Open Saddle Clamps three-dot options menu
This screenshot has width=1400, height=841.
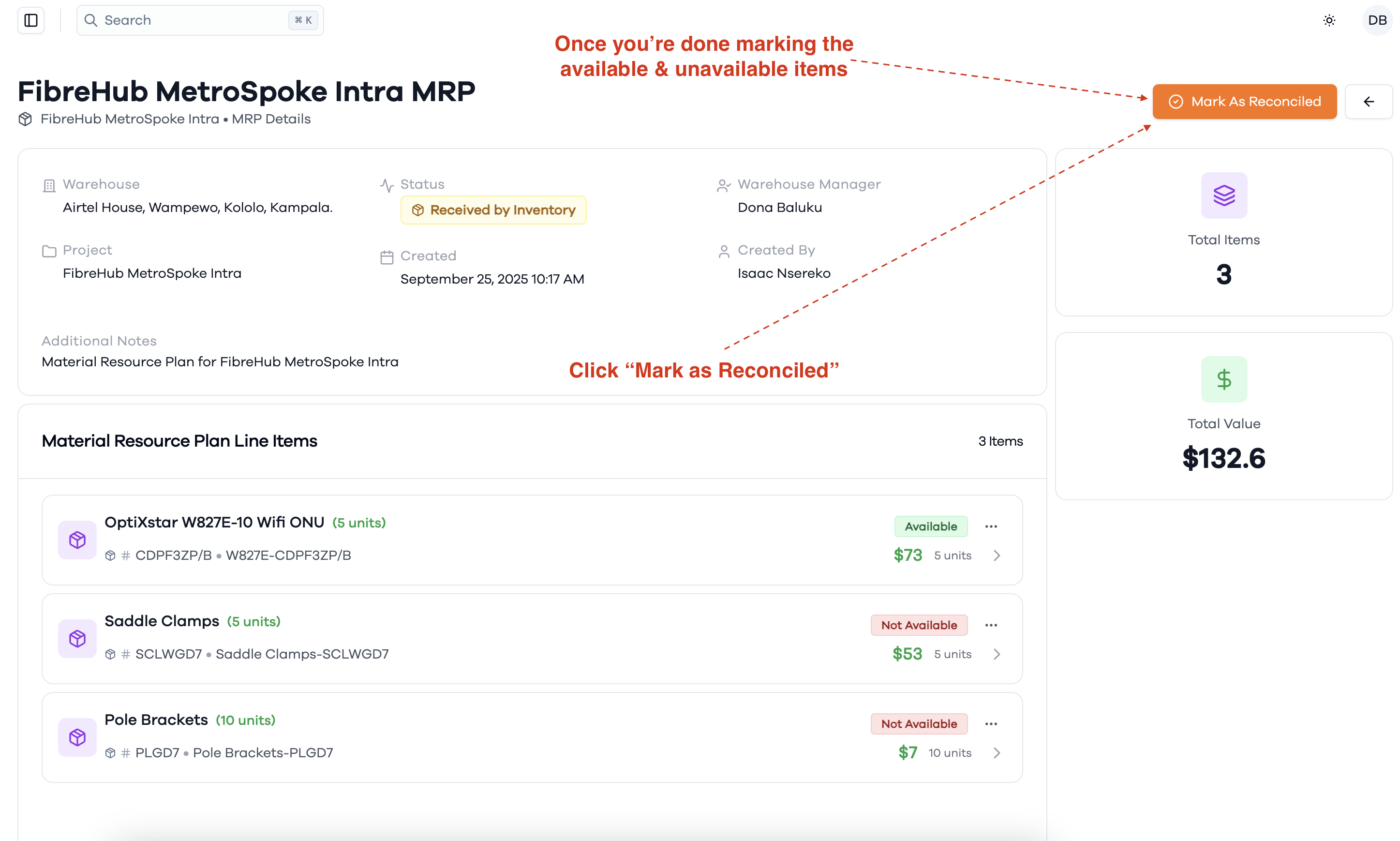pos(991,625)
